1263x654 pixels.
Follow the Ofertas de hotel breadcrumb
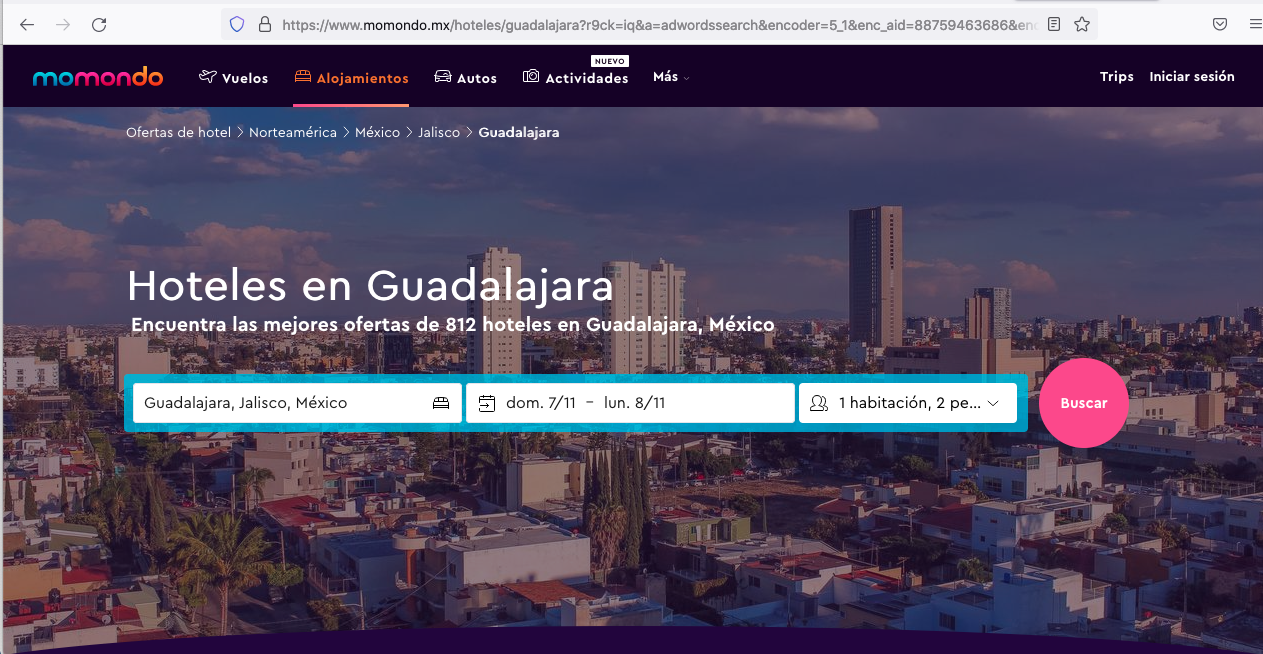click(x=178, y=132)
